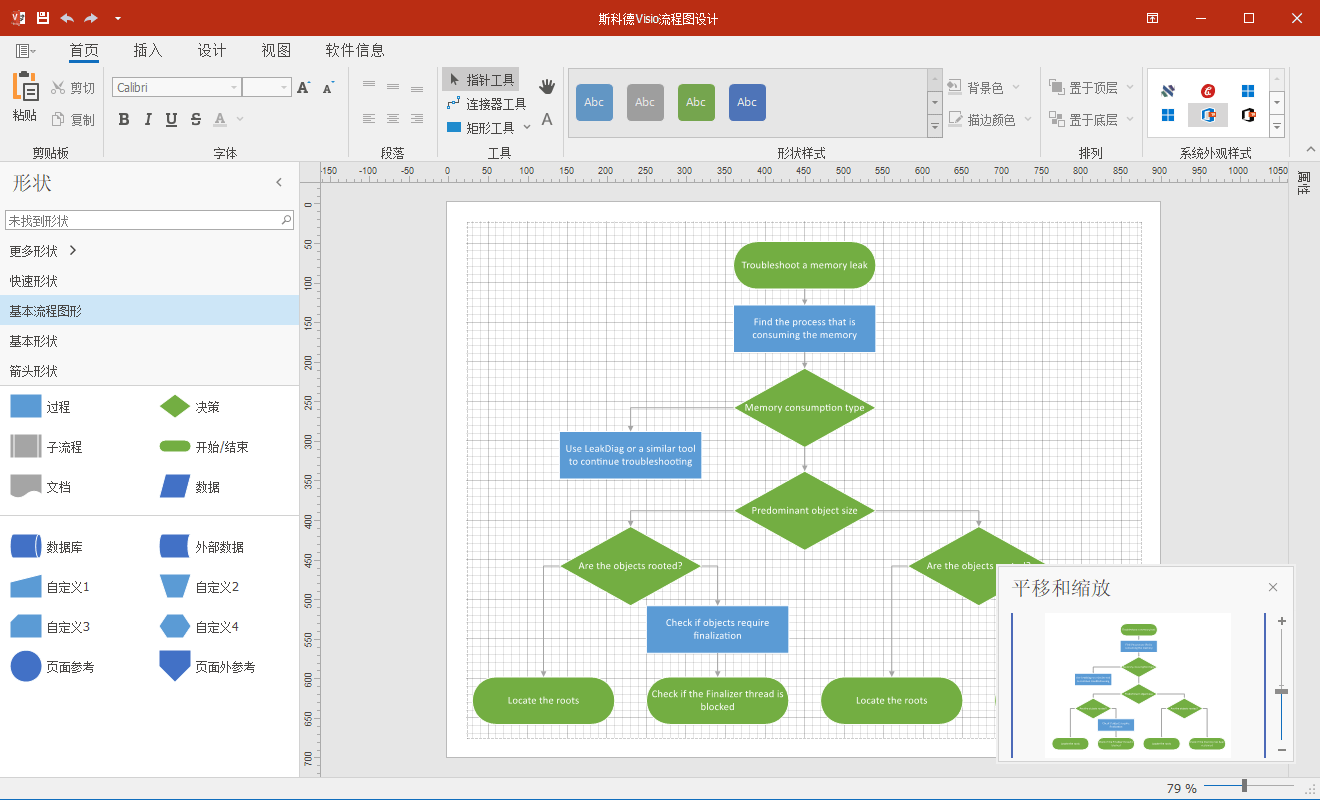
Task: Toggle Underline formatting
Action: [172, 120]
